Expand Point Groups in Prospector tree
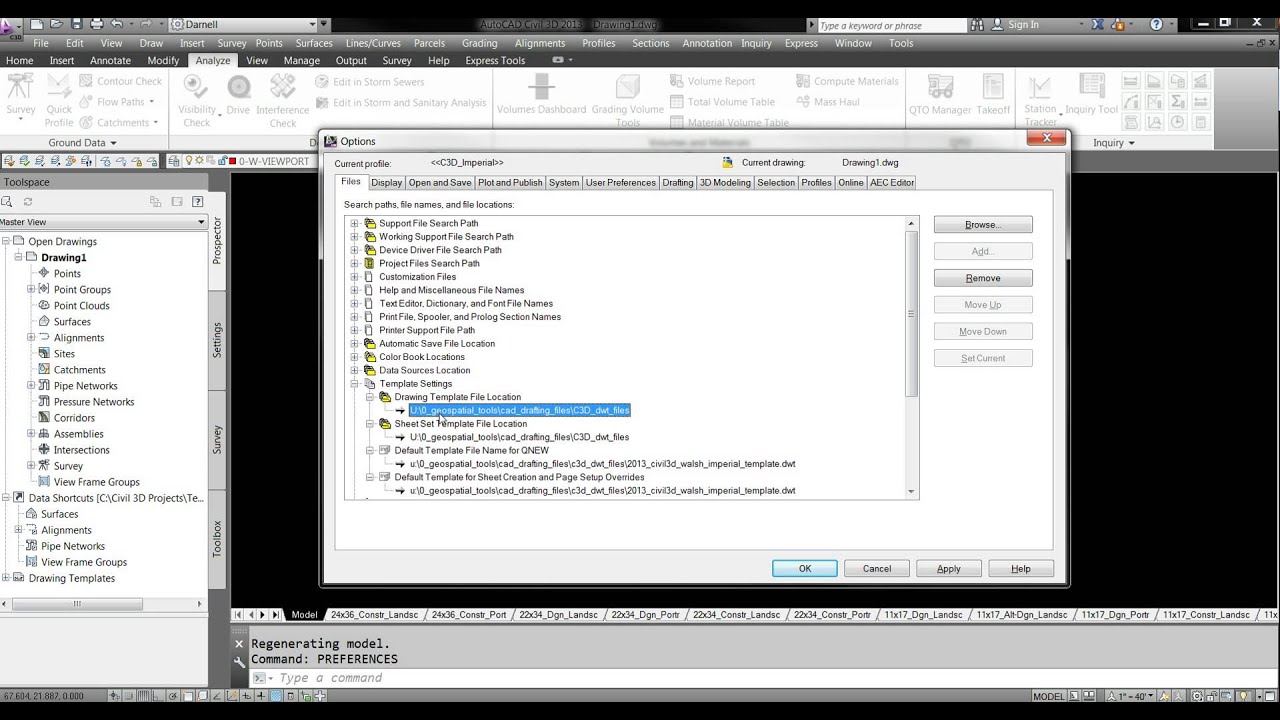This screenshot has width=1280, height=720. click(31, 289)
